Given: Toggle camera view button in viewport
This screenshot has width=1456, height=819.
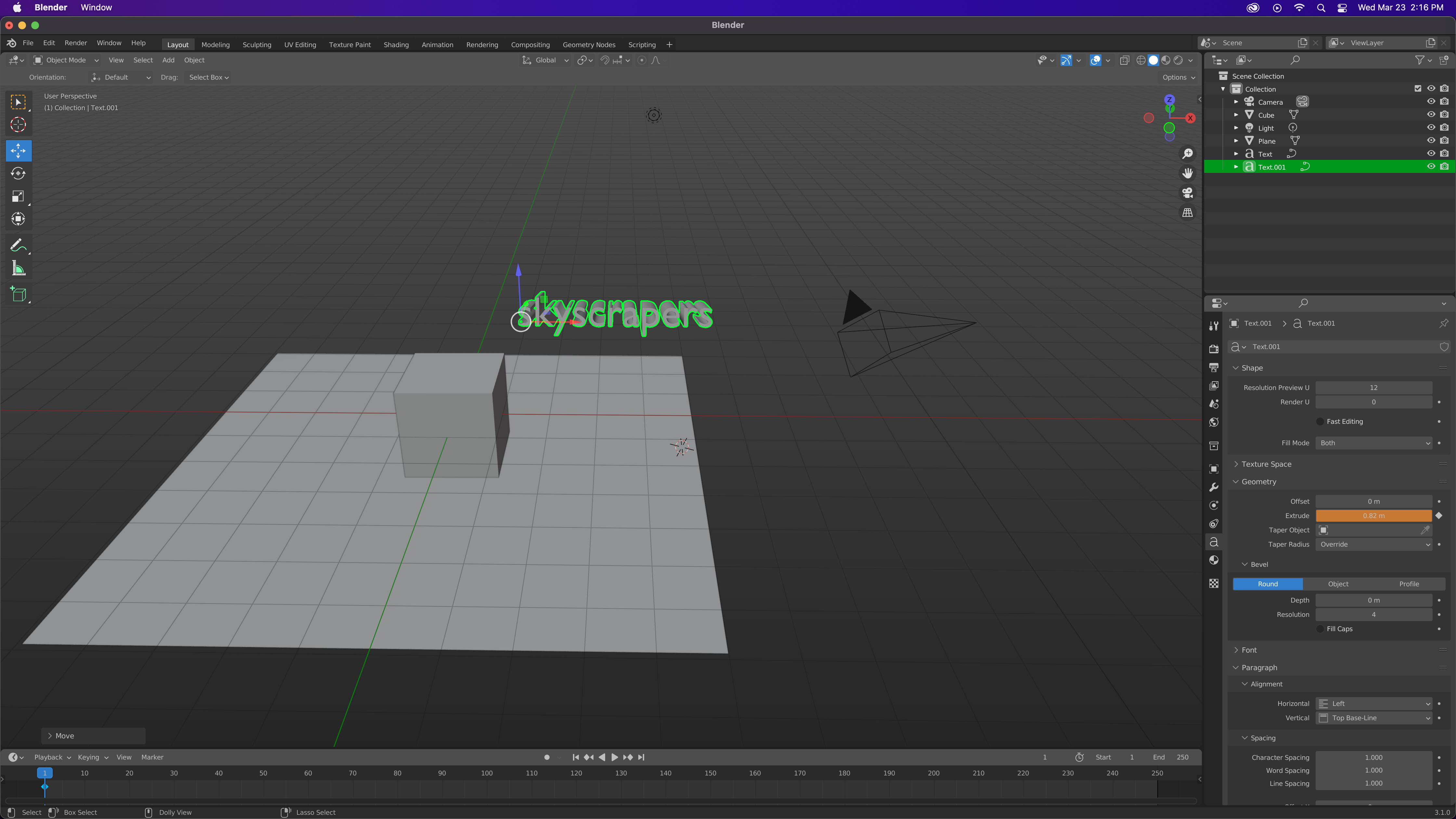Looking at the screenshot, I should 1188,193.
